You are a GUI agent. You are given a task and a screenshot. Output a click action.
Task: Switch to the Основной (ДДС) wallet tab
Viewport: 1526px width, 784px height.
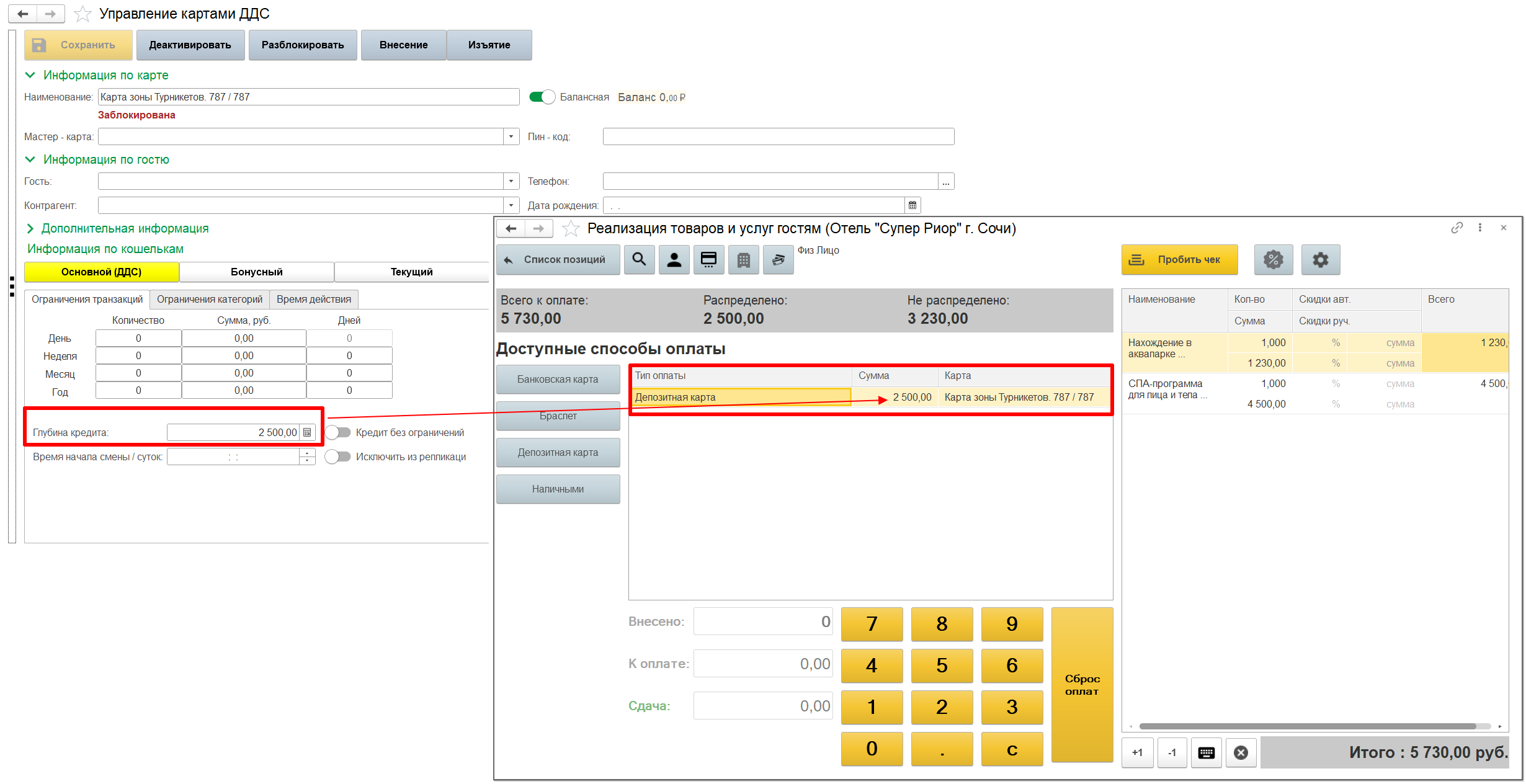101,272
